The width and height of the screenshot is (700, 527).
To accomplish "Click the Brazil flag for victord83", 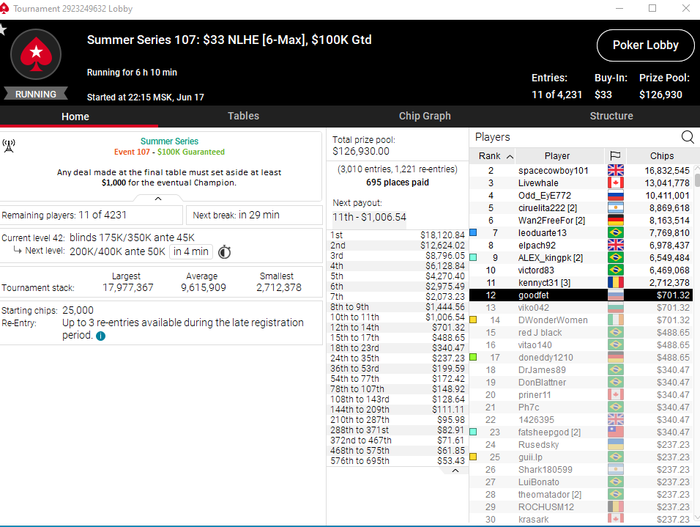I will pos(616,270).
